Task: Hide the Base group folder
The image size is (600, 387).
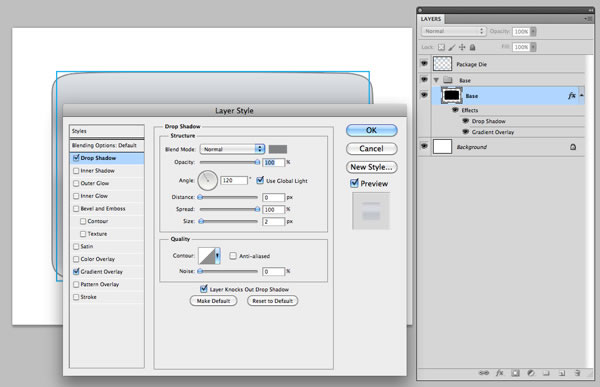Action: coord(424,80)
